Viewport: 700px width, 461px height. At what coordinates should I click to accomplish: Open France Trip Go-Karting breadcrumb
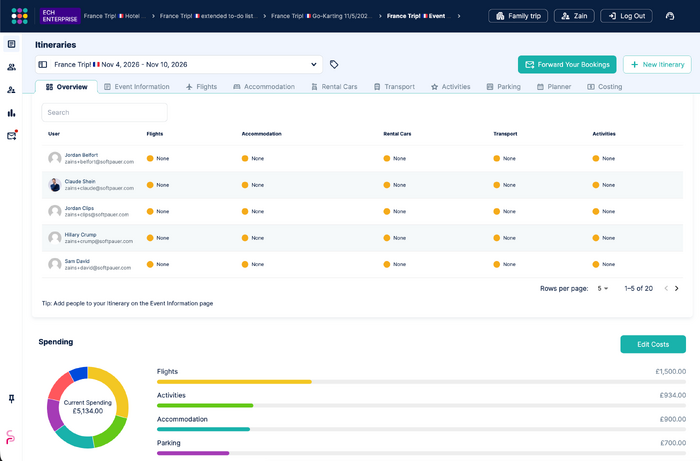point(321,16)
